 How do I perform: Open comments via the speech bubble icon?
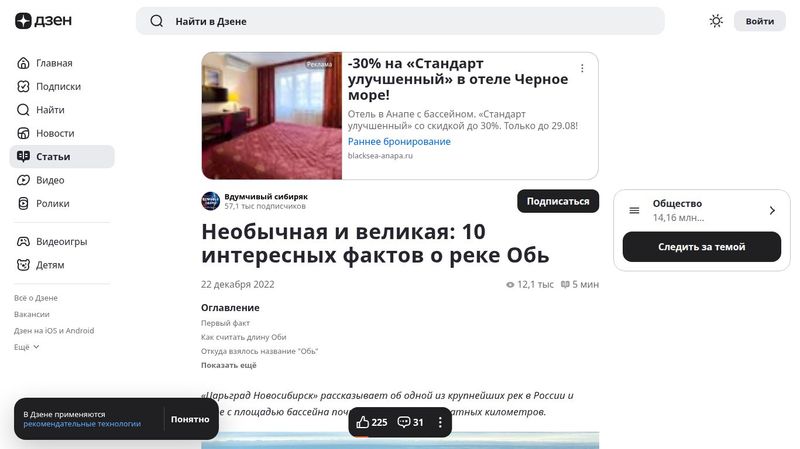pyautogui.click(x=404, y=422)
